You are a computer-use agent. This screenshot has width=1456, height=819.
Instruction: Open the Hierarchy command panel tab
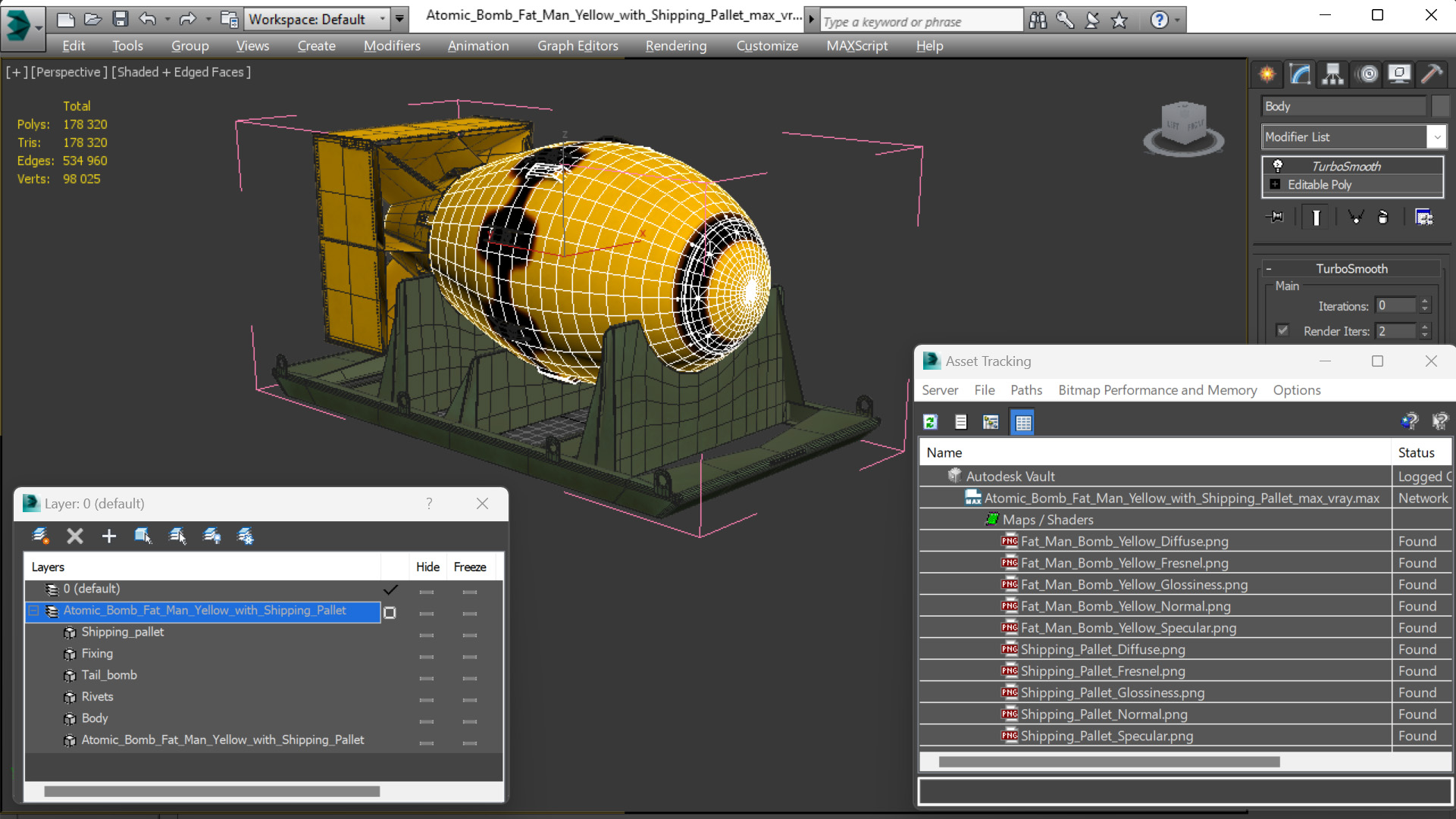coord(1333,73)
